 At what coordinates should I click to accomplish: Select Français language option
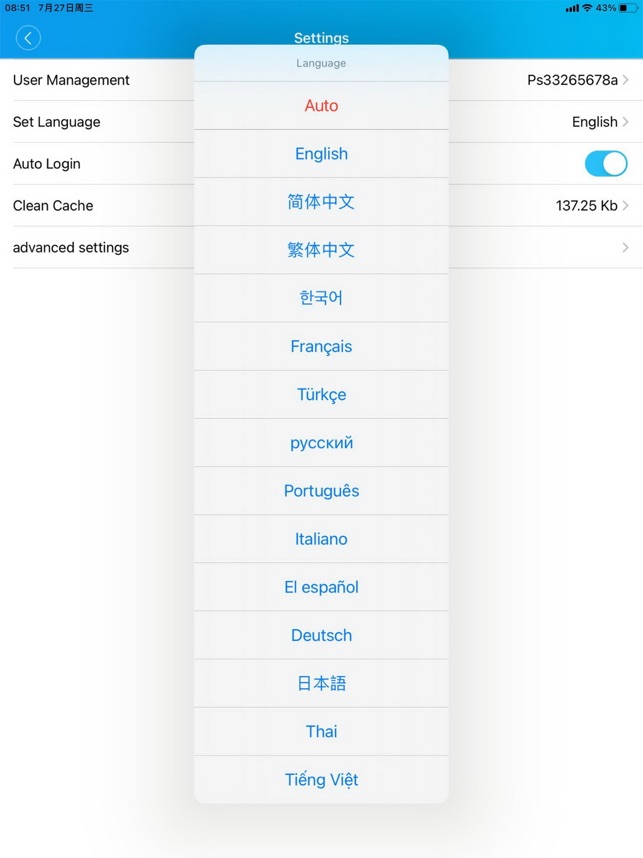[x=321, y=346]
